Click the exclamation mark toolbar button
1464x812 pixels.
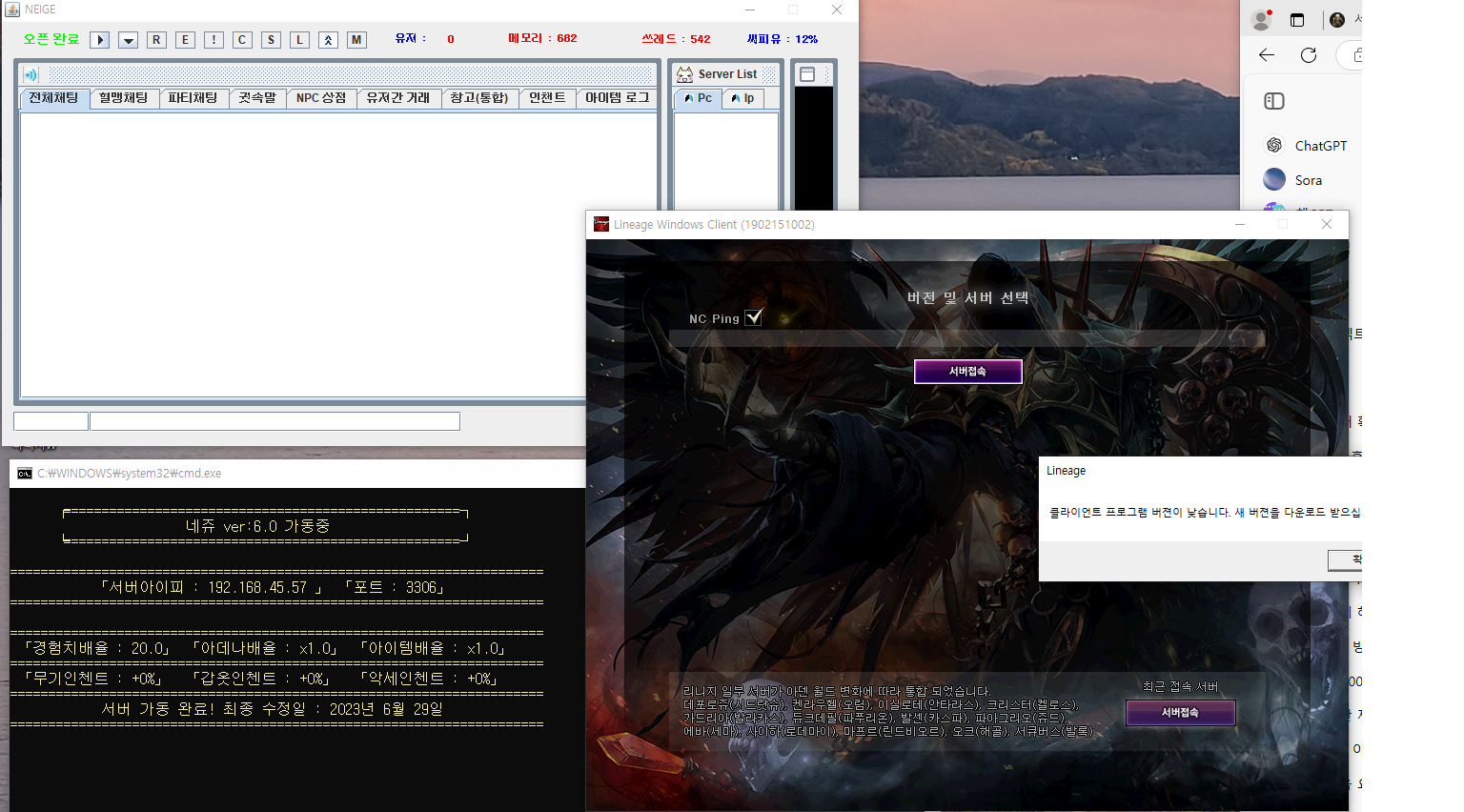click(214, 40)
